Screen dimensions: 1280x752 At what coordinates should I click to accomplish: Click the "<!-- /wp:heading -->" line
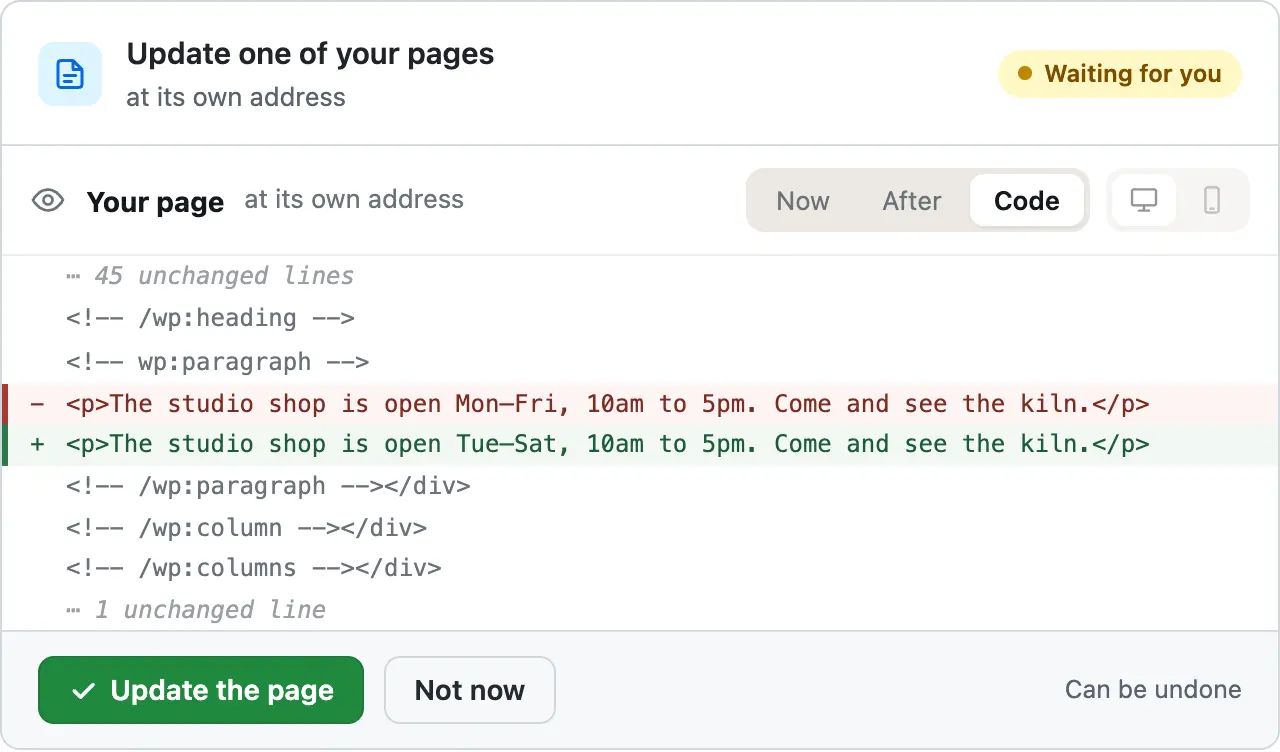tap(211, 318)
